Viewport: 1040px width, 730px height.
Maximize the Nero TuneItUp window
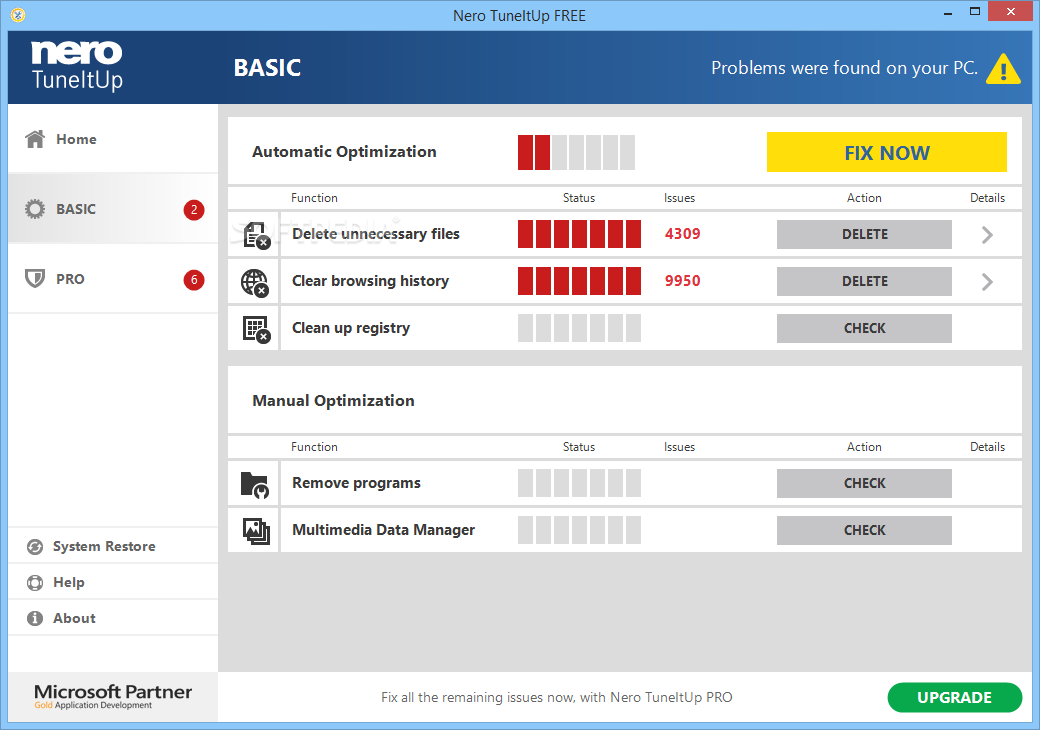(x=975, y=12)
